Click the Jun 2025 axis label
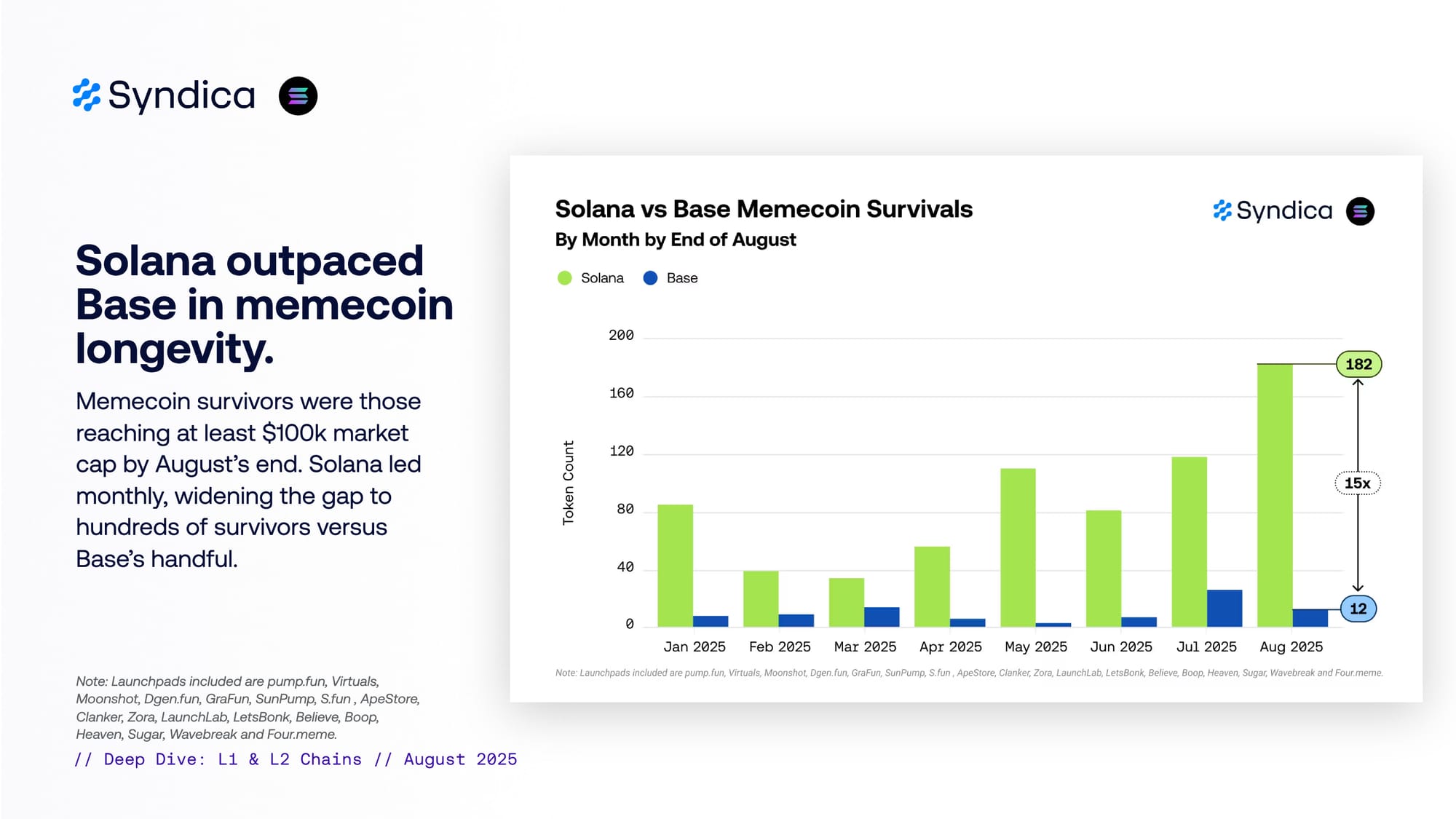This screenshot has height=819, width=1456. coord(1121,647)
